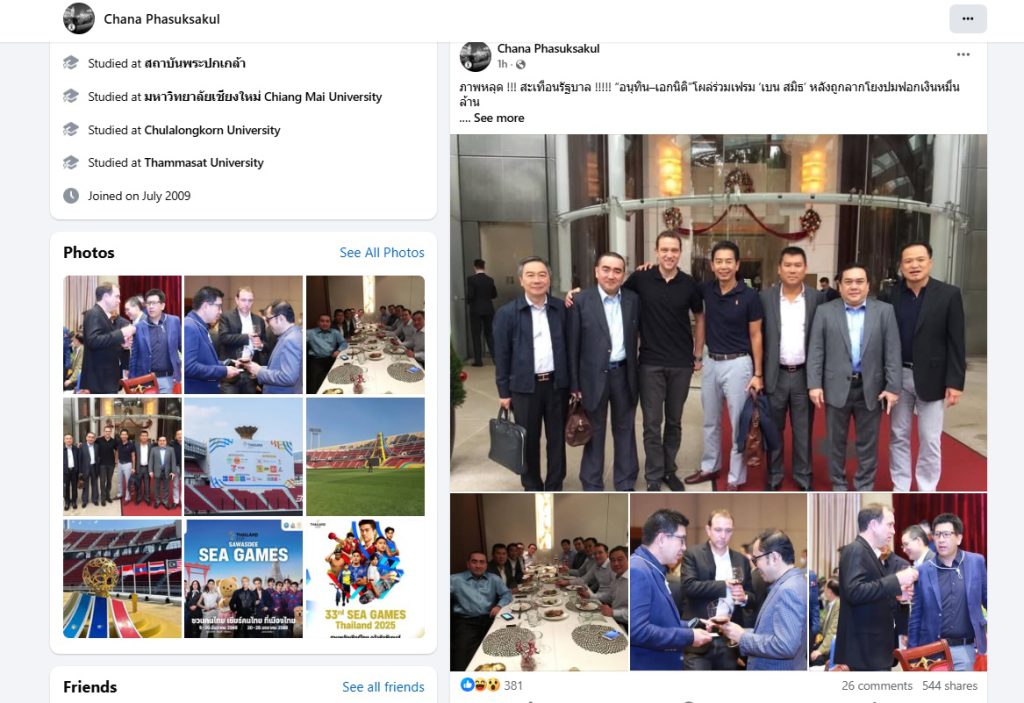Open the large group photo in the post
This screenshot has height=703, width=1024.
point(718,312)
